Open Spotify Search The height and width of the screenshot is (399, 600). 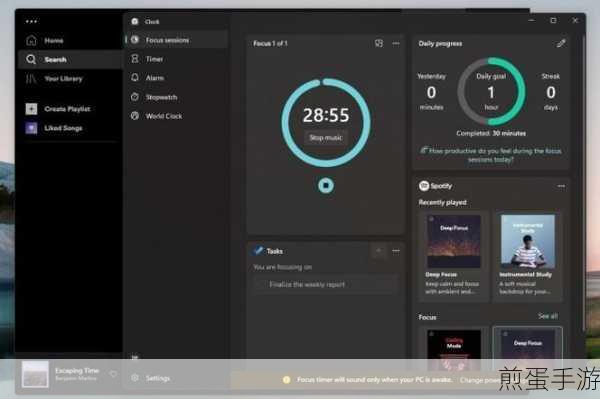pos(70,59)
